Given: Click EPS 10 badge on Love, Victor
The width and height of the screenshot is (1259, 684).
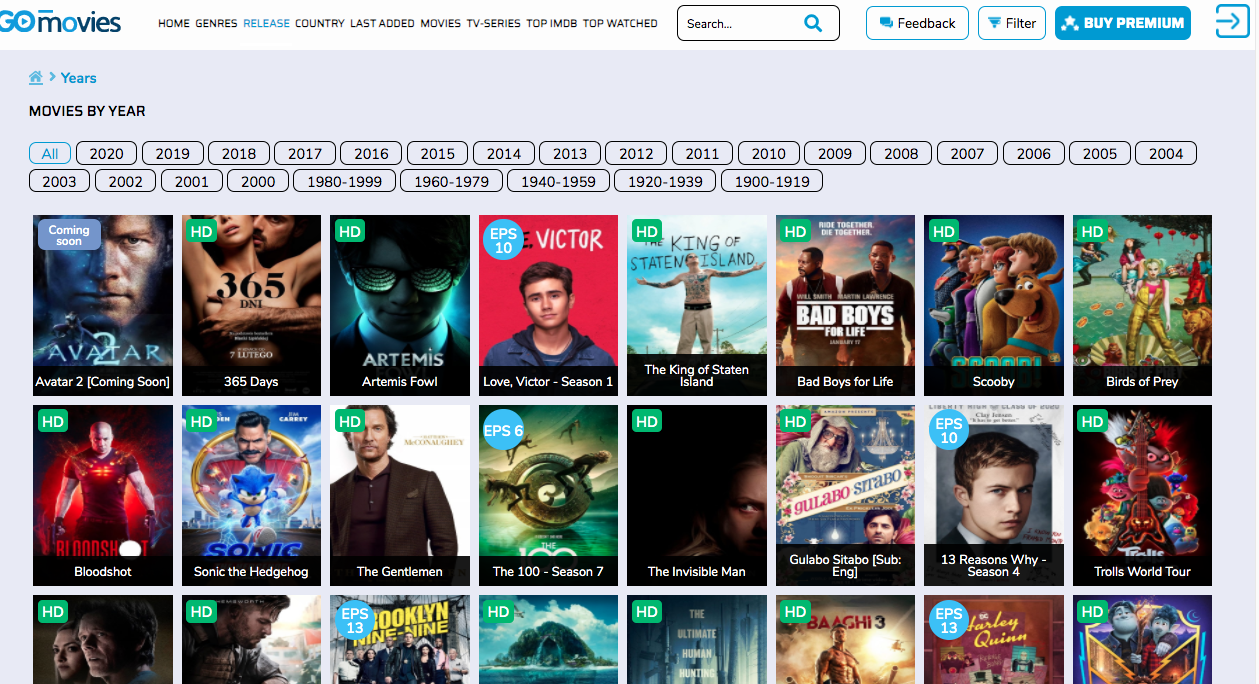Looking at the screenshot, I should coord(503,240).
